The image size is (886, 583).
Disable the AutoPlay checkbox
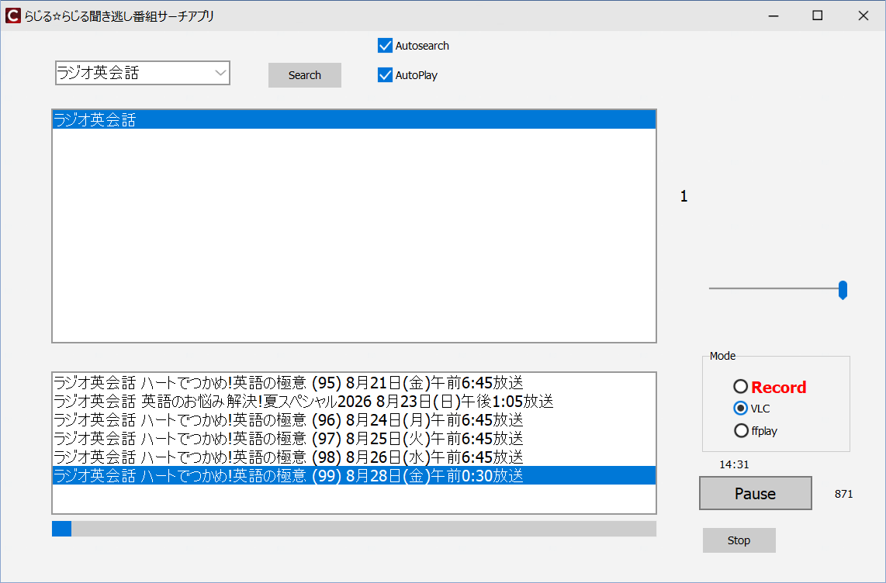point(385,75)
